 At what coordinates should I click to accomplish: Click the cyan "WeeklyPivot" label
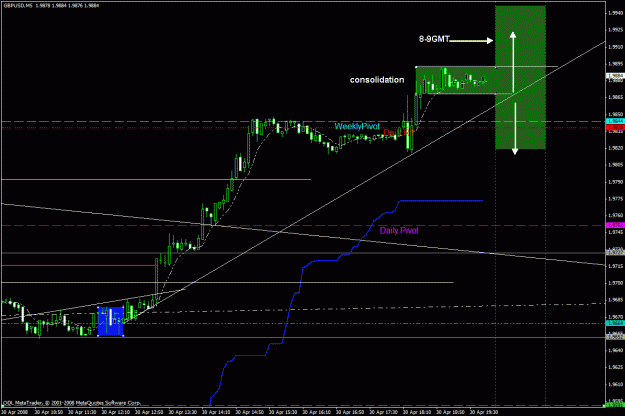point(357,126)
